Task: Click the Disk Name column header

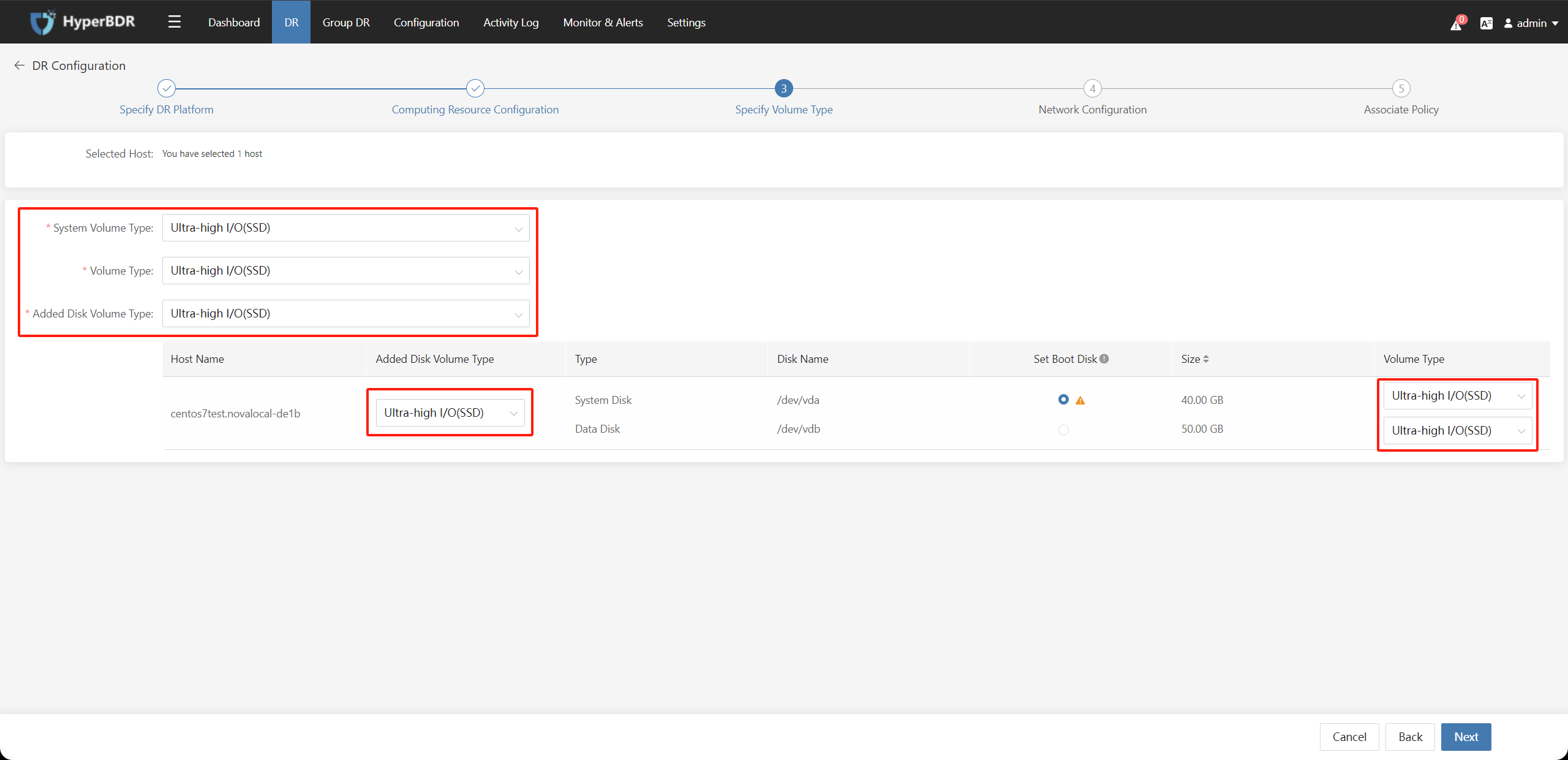Action: coord(802,359)
